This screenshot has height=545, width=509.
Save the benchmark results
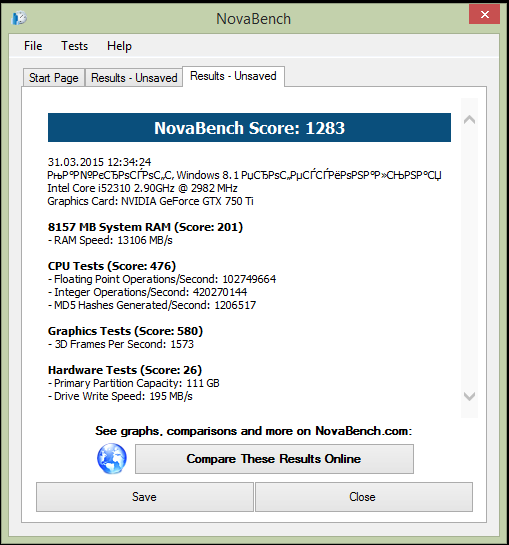pos(145,497)
